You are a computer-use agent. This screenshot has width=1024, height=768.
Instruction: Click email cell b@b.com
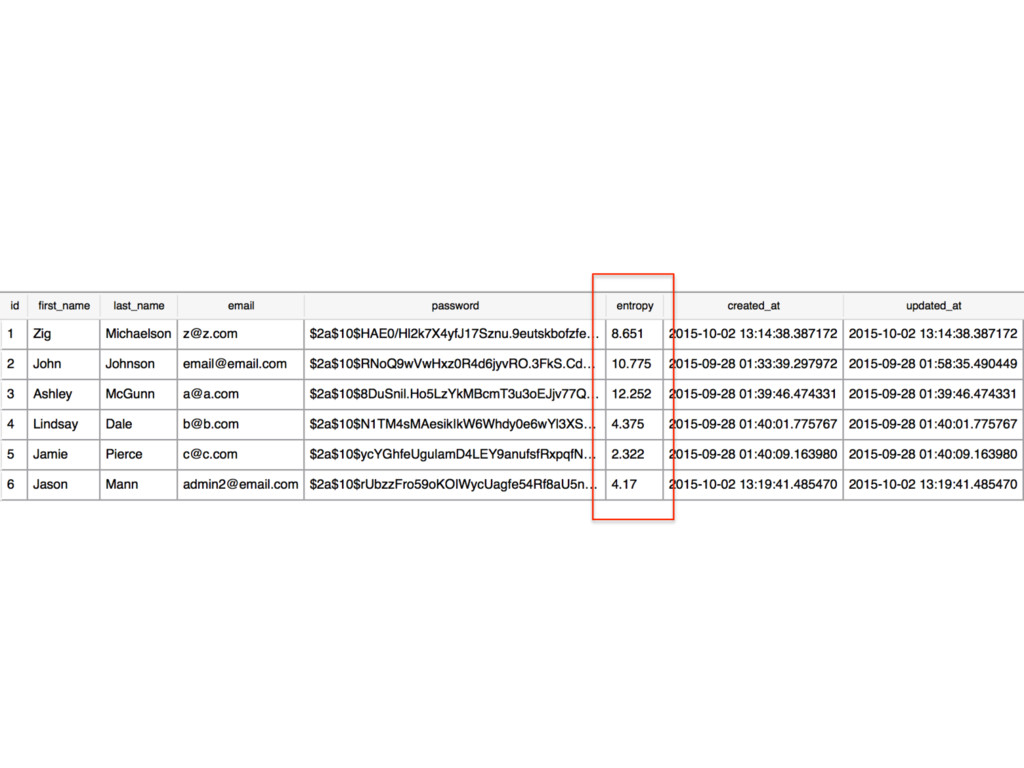coord(241,424)
